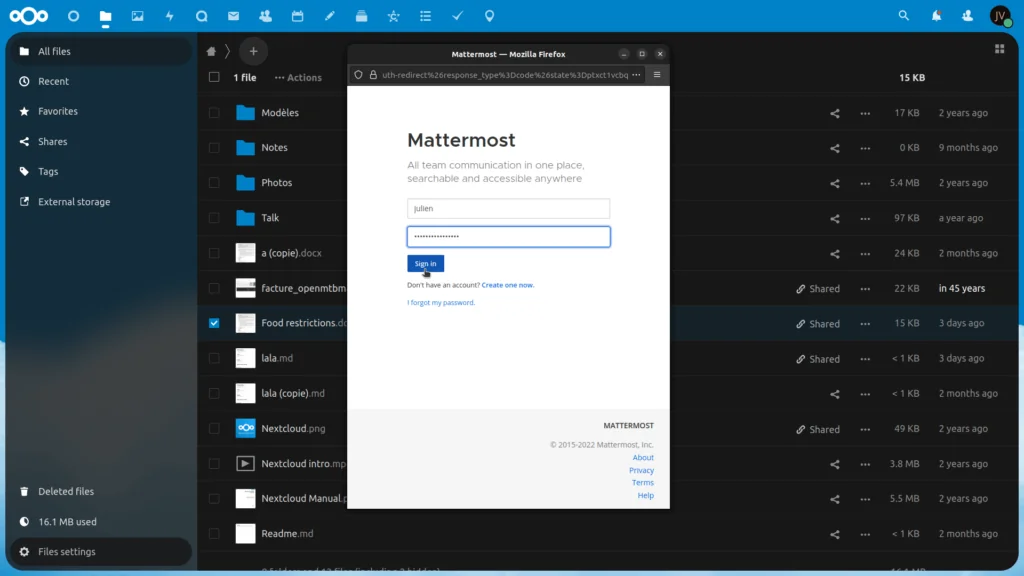Viewport: 1024px width, 576px height.
Task: Open the Tasks checkmark icon
Action: (x=457, y=16)
